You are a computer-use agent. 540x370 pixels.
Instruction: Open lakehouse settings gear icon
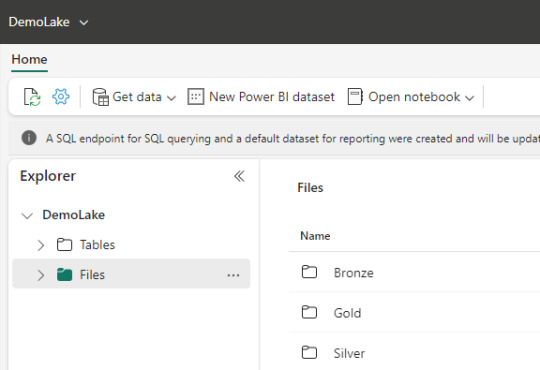point(61,96)
